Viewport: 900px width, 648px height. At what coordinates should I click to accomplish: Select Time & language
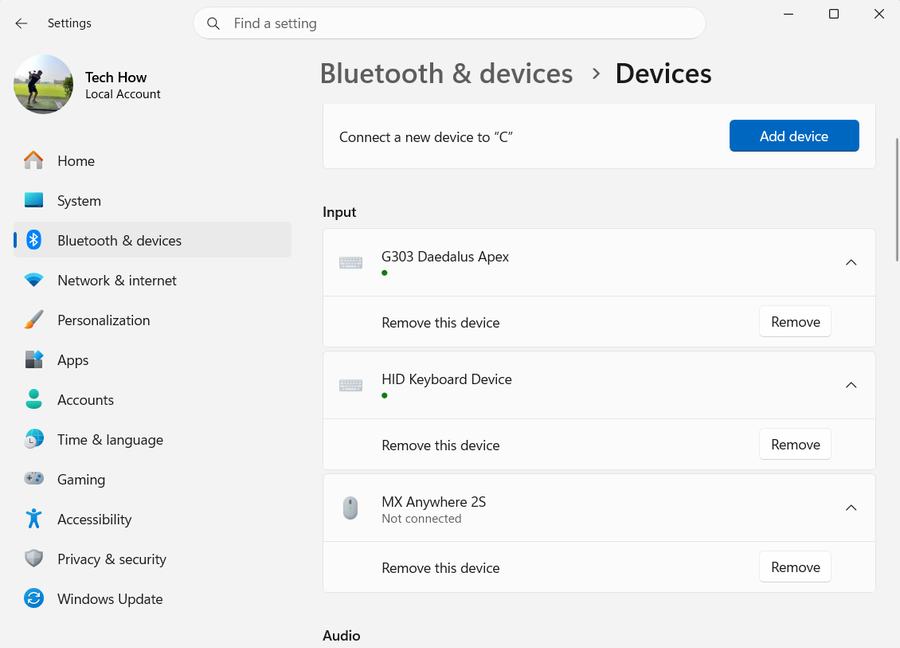coord(152,439)
